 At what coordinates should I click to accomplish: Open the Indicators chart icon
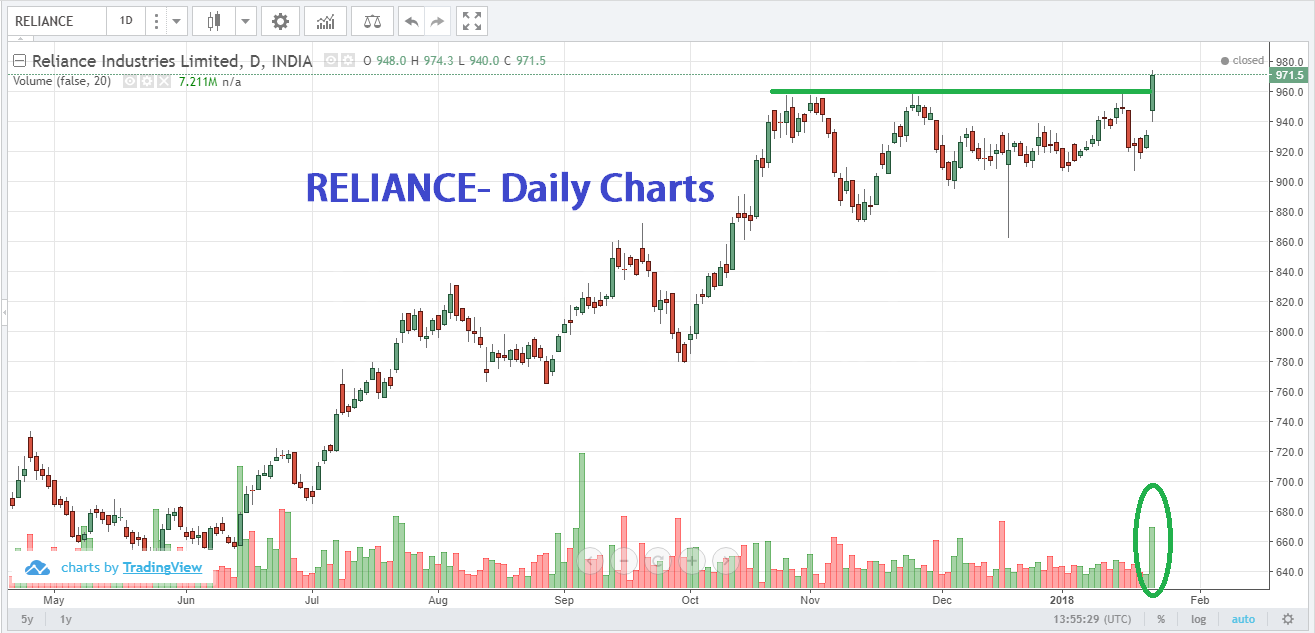(325, 20)
